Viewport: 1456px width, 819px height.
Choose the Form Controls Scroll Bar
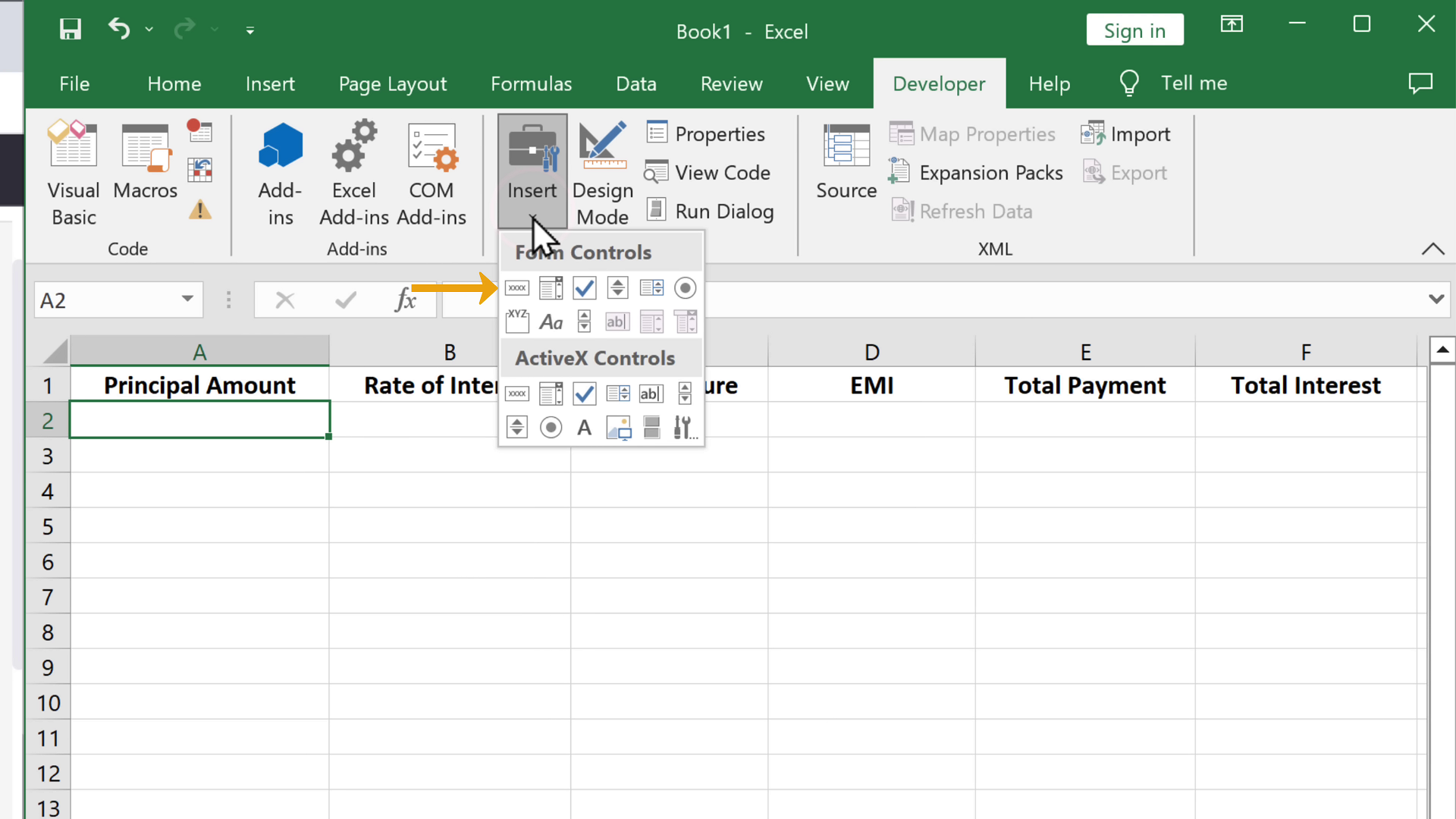(x=584, y=322)
